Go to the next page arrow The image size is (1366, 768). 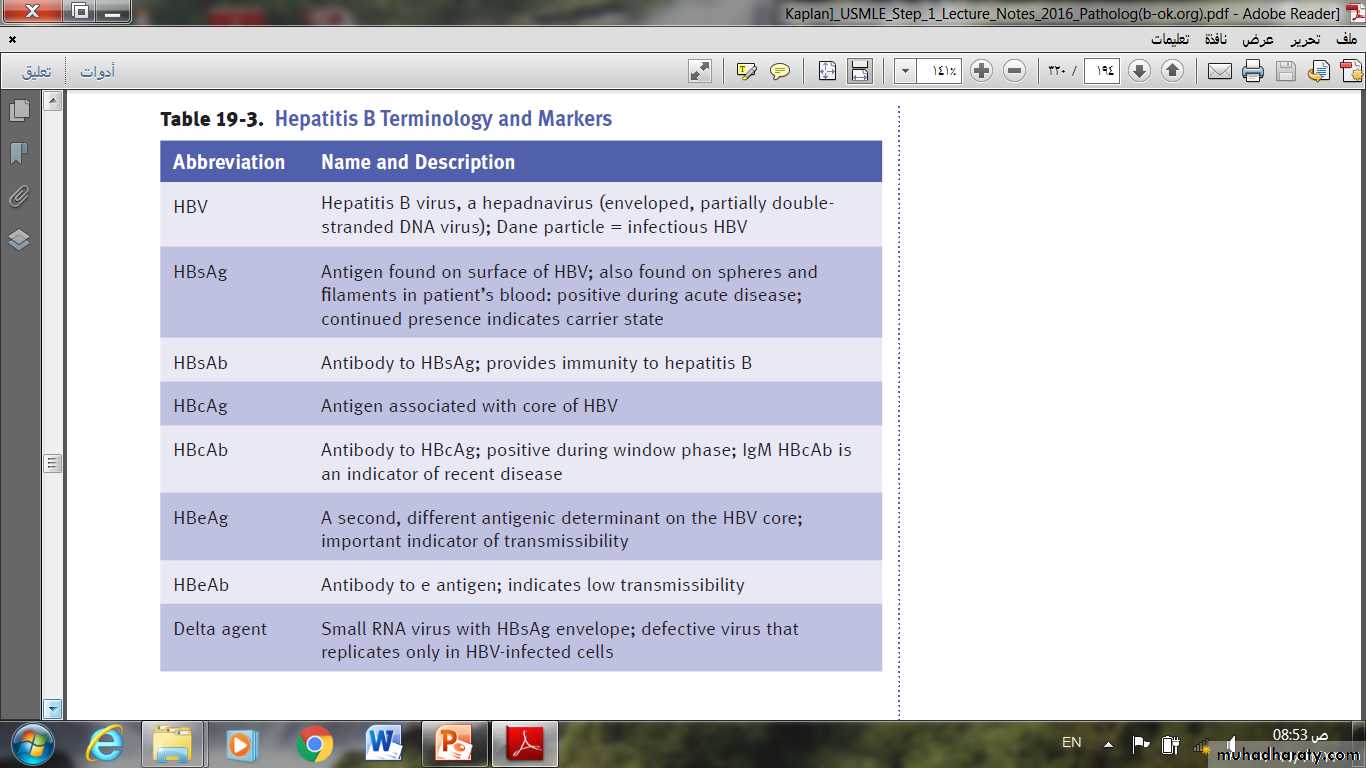pyautogui.click(x=1139, y=71)
